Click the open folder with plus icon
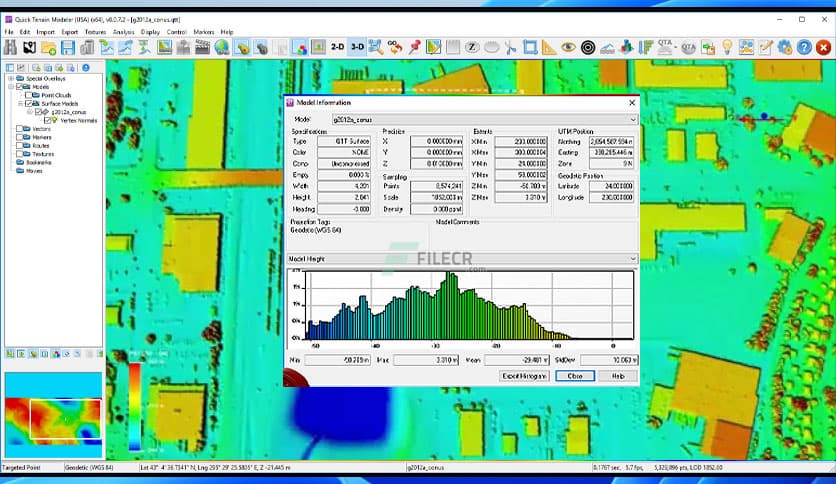 (x=49, y=47)
